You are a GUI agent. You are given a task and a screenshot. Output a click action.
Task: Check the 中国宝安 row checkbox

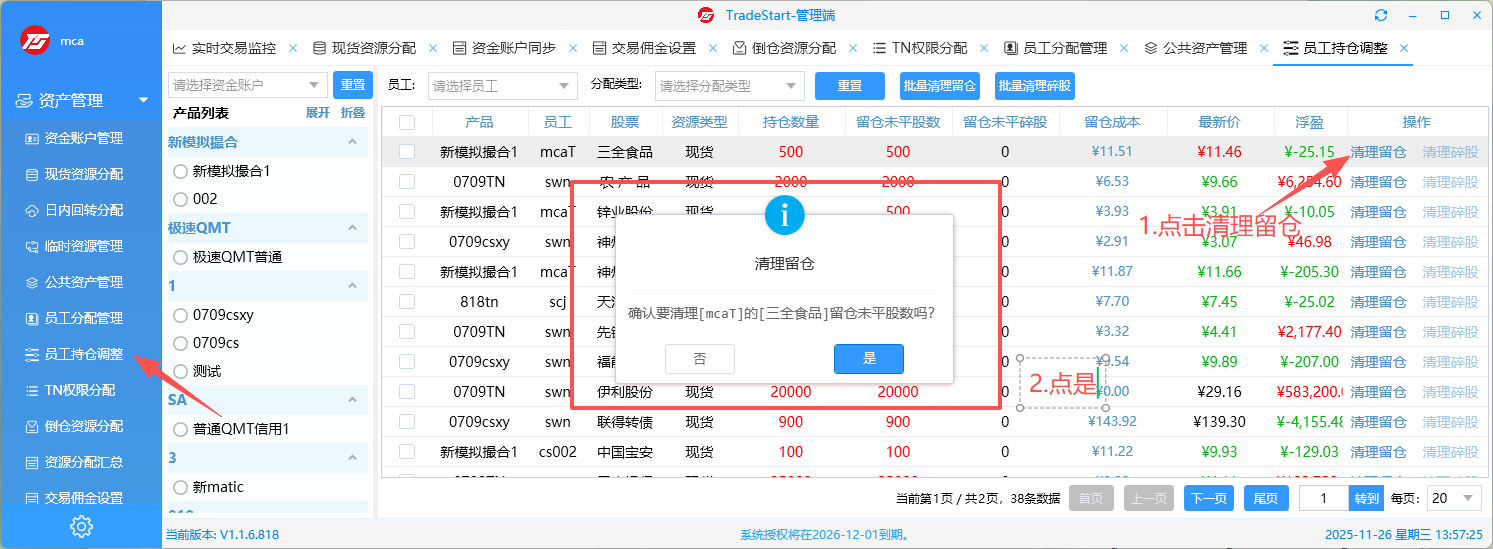coord(407,452)
